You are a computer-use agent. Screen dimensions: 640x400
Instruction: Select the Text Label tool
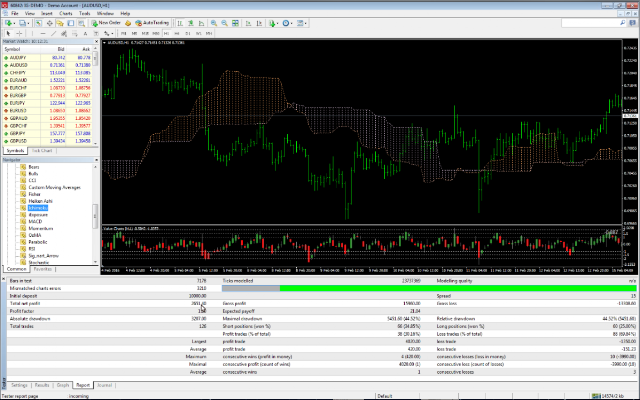click(x=96, y=33)
